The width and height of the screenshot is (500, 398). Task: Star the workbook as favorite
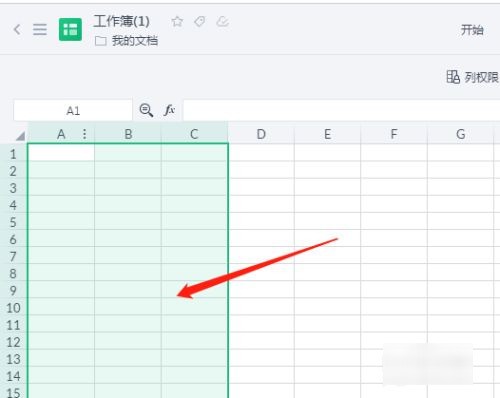tap(177, 22)
